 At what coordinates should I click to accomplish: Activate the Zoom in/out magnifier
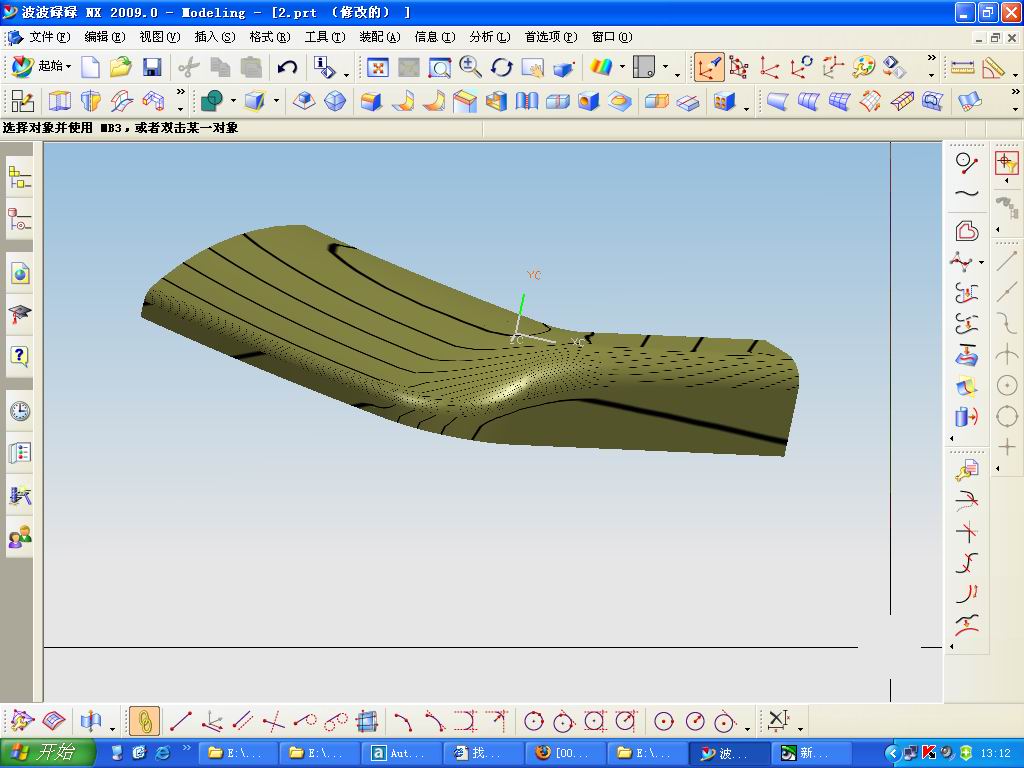point(470,67)
